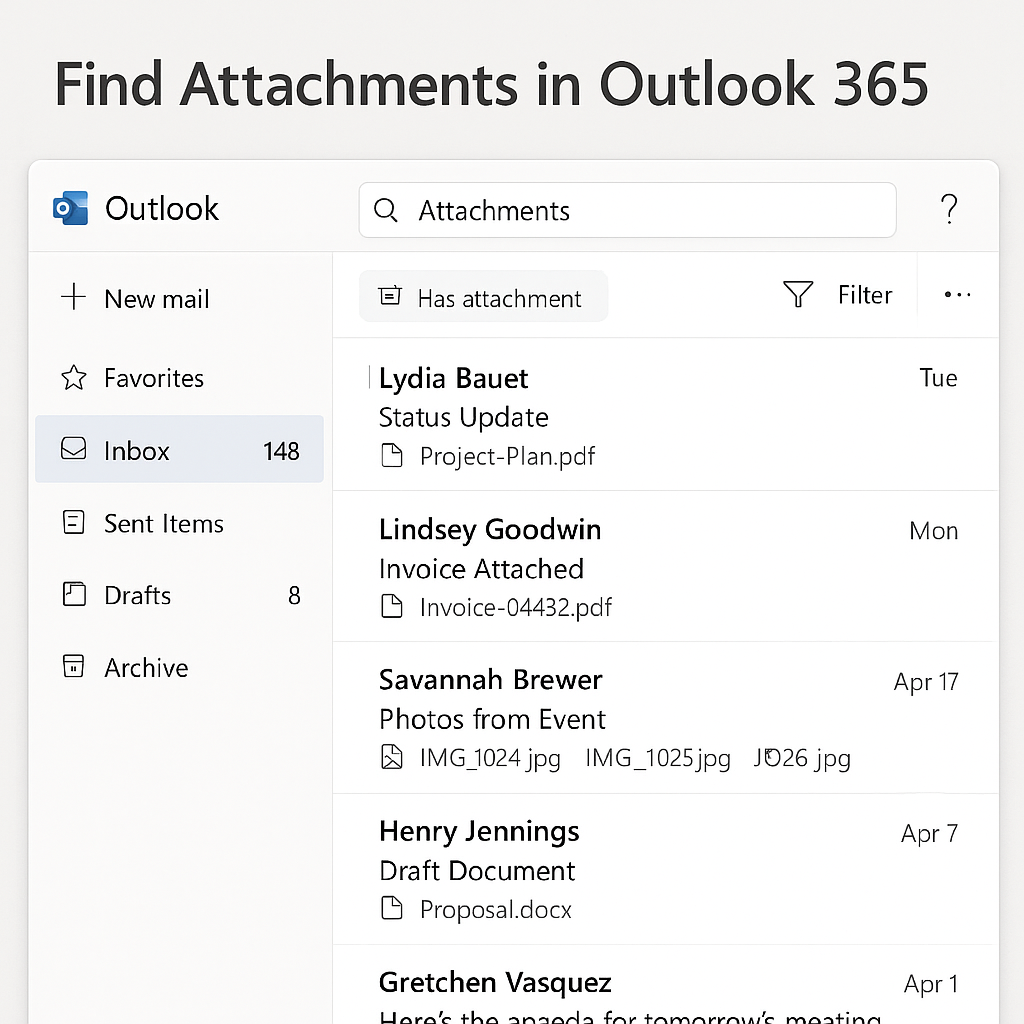Open the three-dots more options menu
Viewport: 1024px width, 1024px height.
point(957,295)
